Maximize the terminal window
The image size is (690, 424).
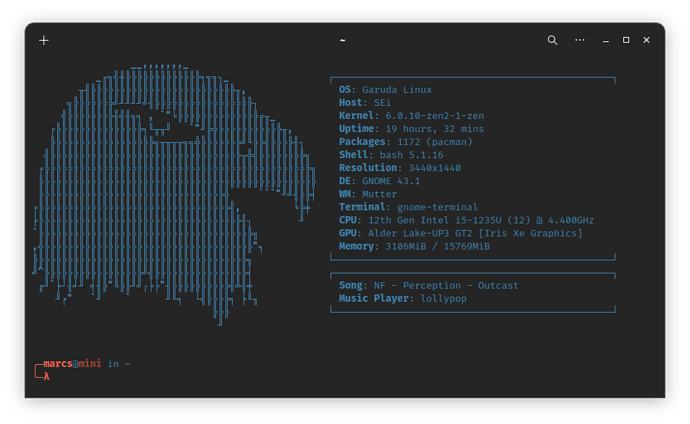coord(626,40)
